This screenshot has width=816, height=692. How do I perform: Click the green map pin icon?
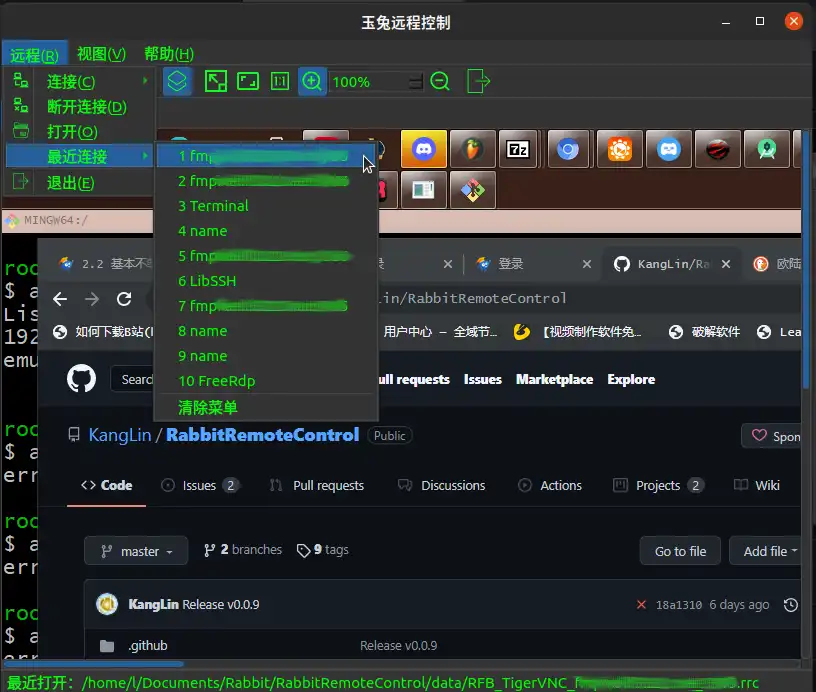point(767,149)
